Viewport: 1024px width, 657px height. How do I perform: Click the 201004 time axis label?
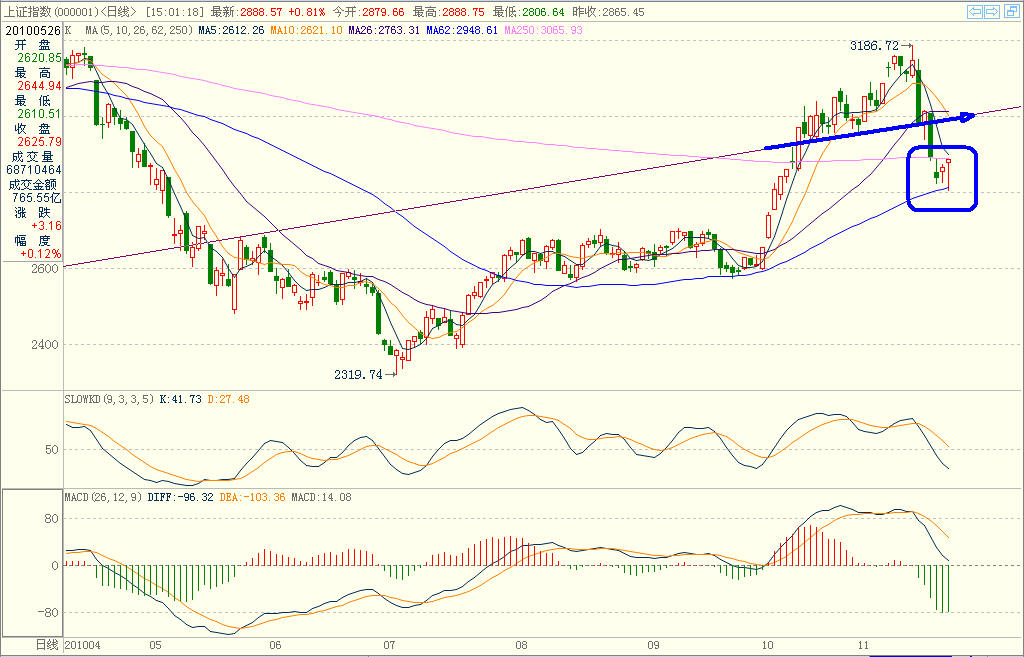pos(83,646)
